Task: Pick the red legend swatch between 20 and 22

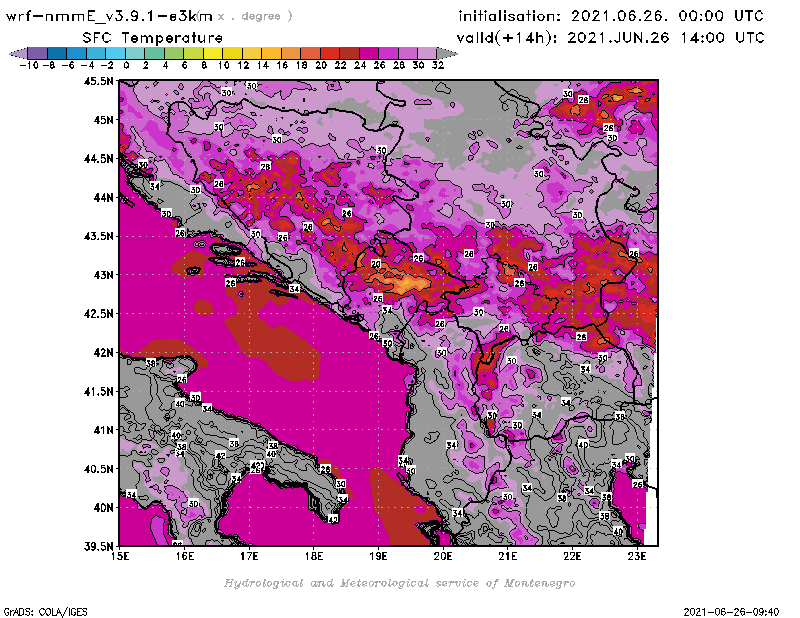Action: pos(330,53)
